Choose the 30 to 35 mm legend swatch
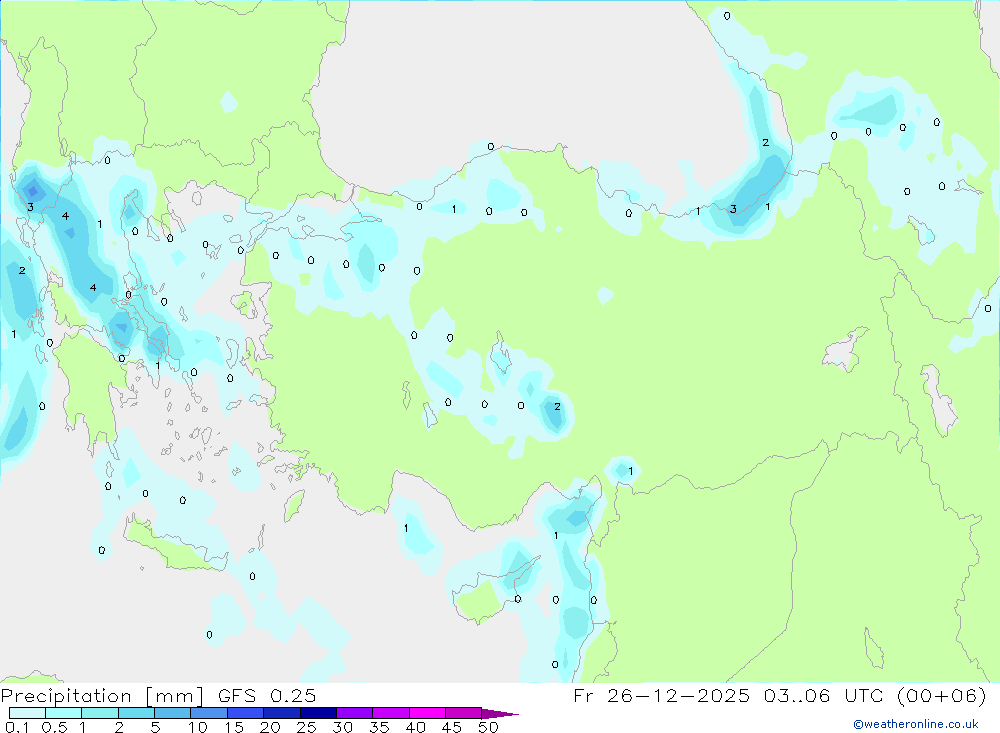Screen dimensions: 1000x733 coord(354,713)
